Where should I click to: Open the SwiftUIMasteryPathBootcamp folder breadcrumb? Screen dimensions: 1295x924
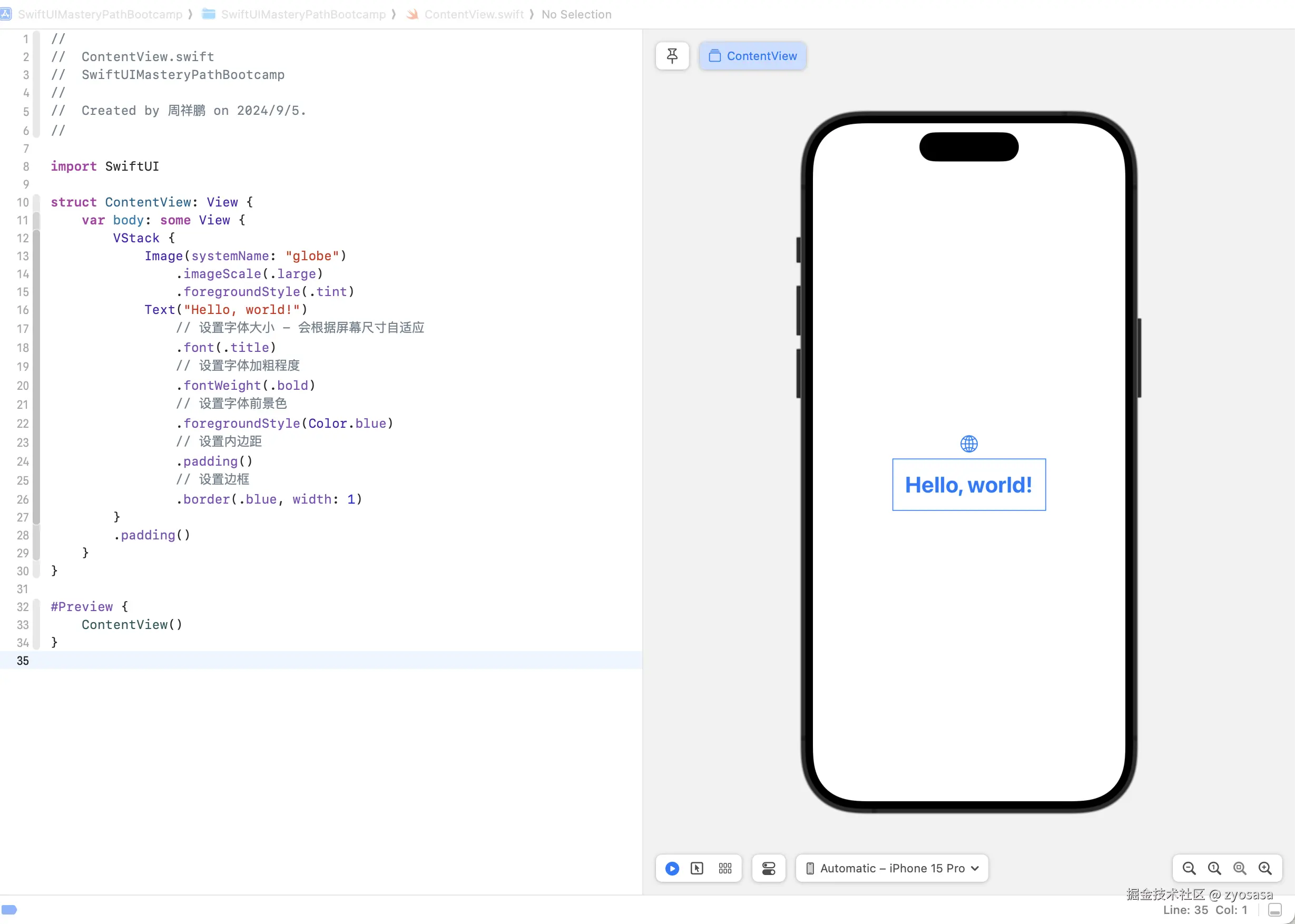pyautogui.click(x=303, y=14)
